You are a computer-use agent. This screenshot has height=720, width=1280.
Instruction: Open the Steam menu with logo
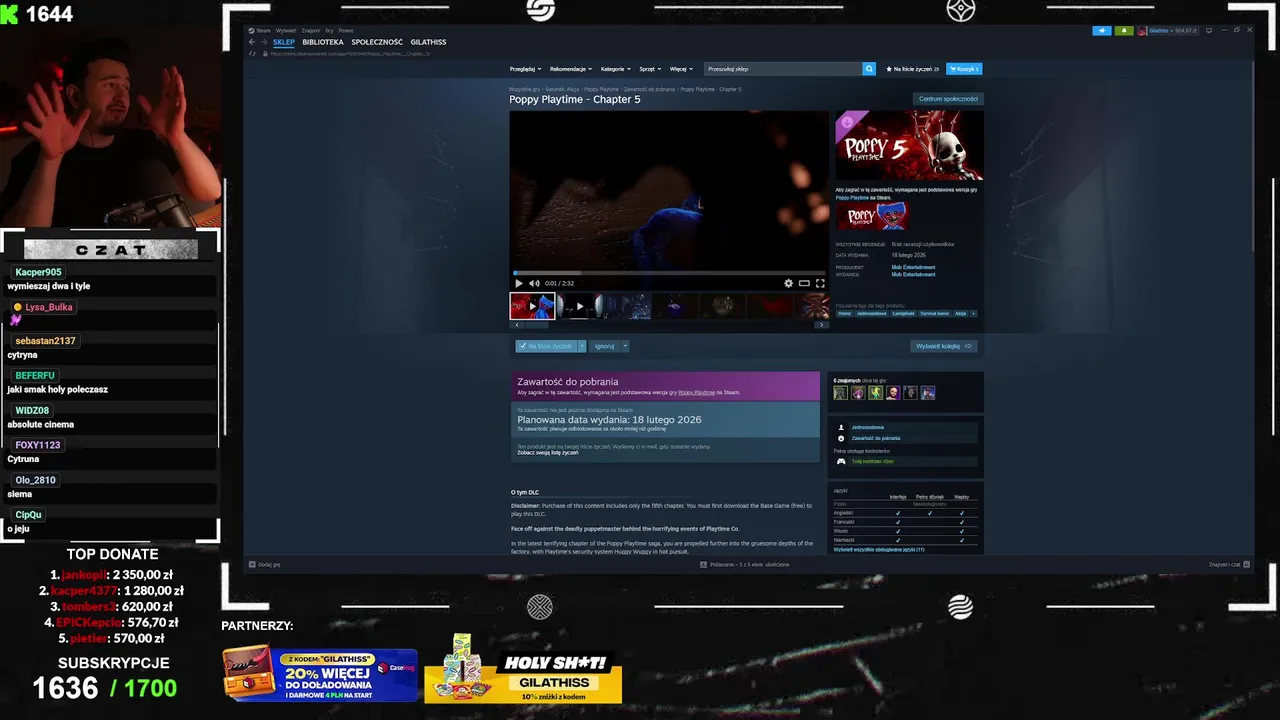click(260, 31)
